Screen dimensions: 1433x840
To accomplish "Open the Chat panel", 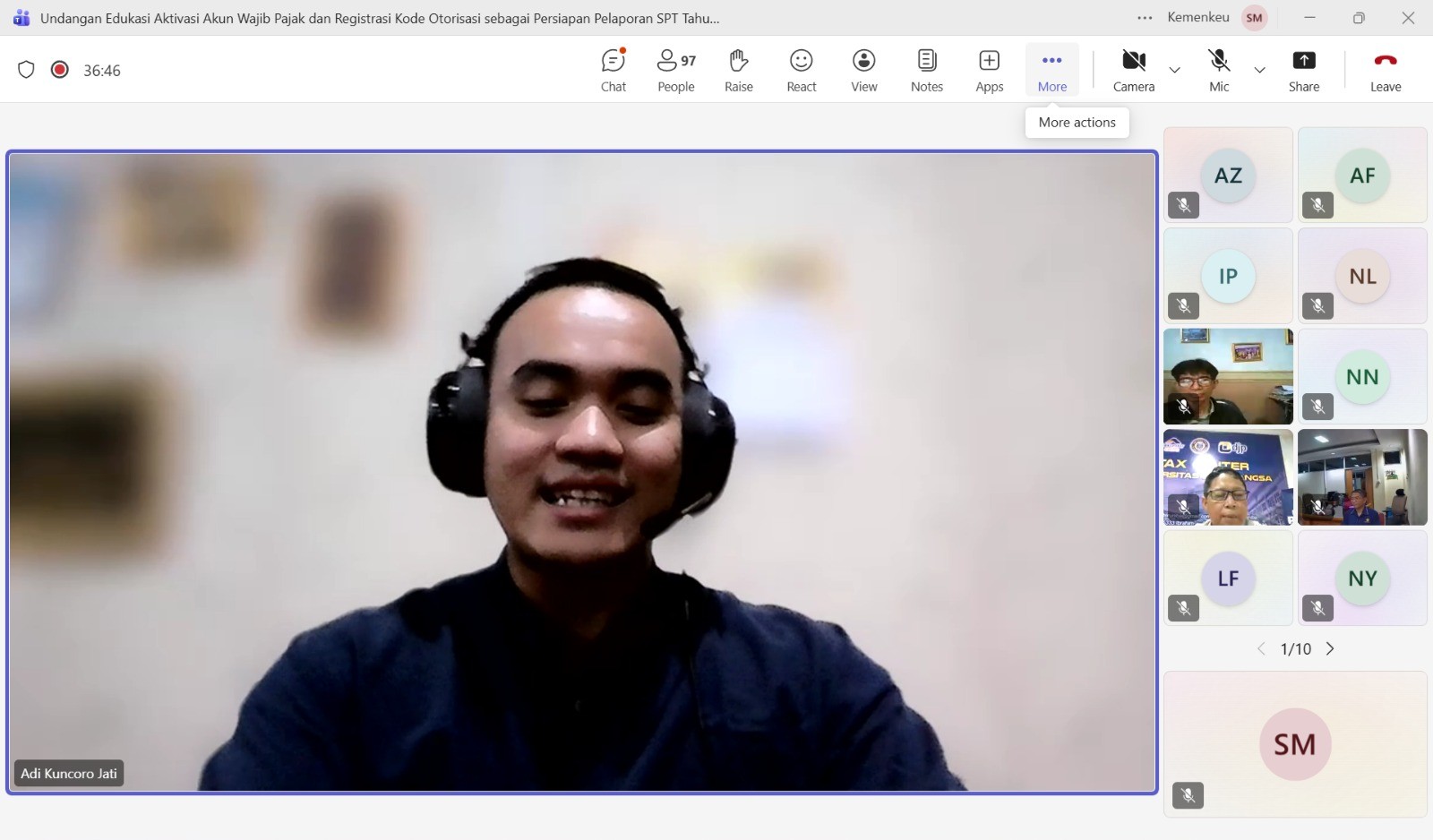I will tap(614, 70).
